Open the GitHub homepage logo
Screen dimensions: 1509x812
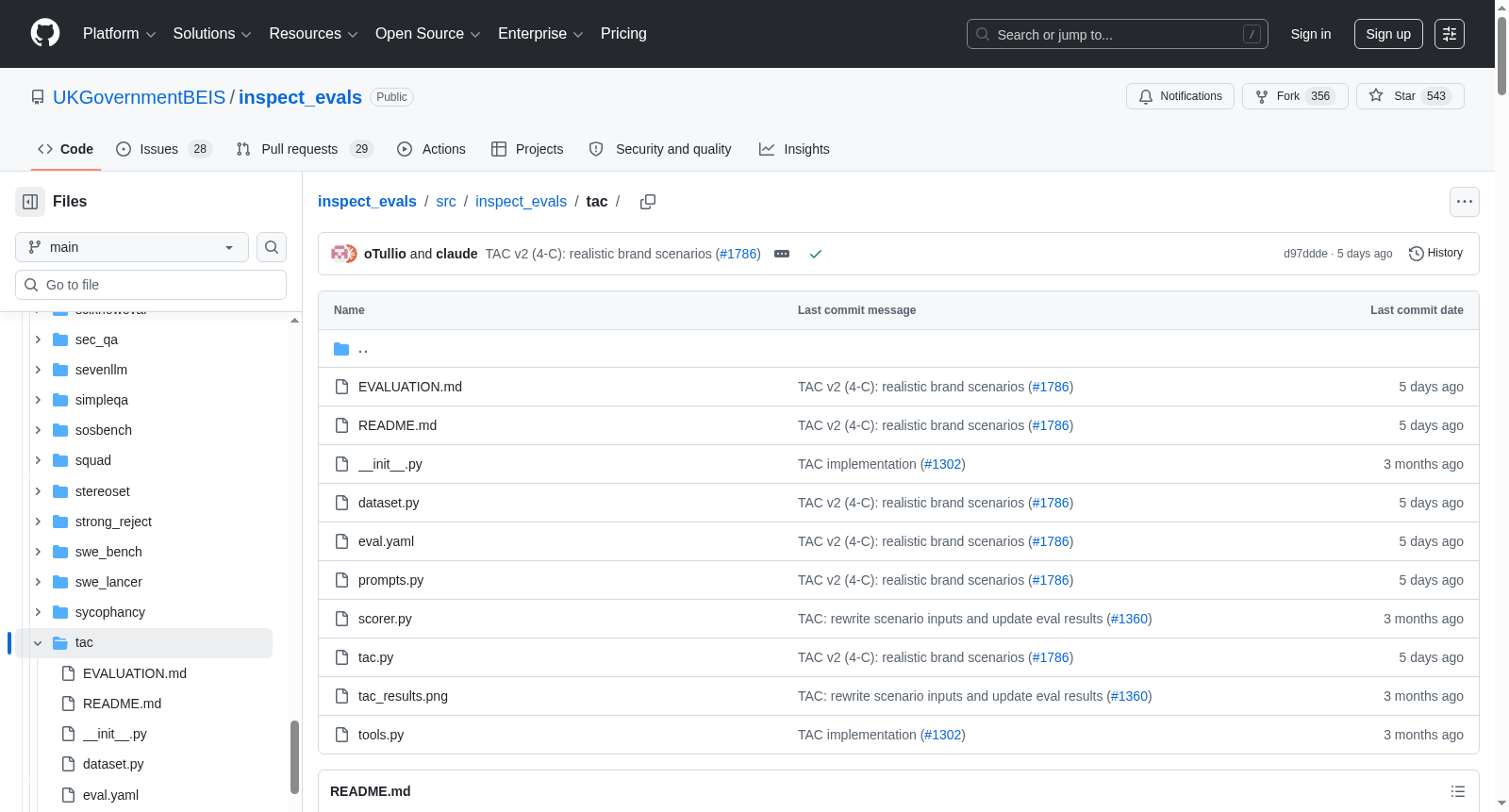pyautogui.click(x=45, y=33)
